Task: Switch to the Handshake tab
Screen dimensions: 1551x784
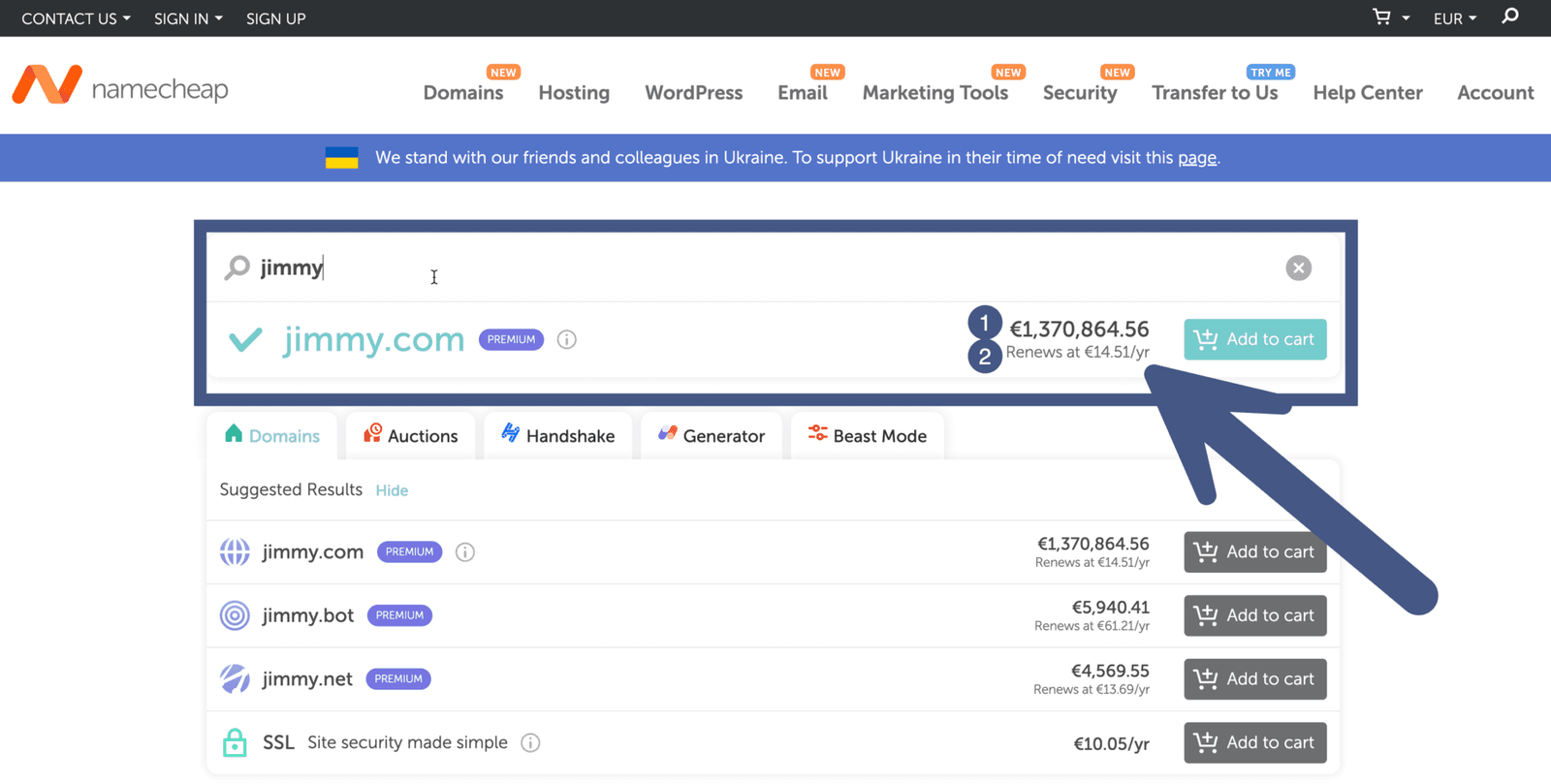Action: pyautogui.click(x=557, y=436)
